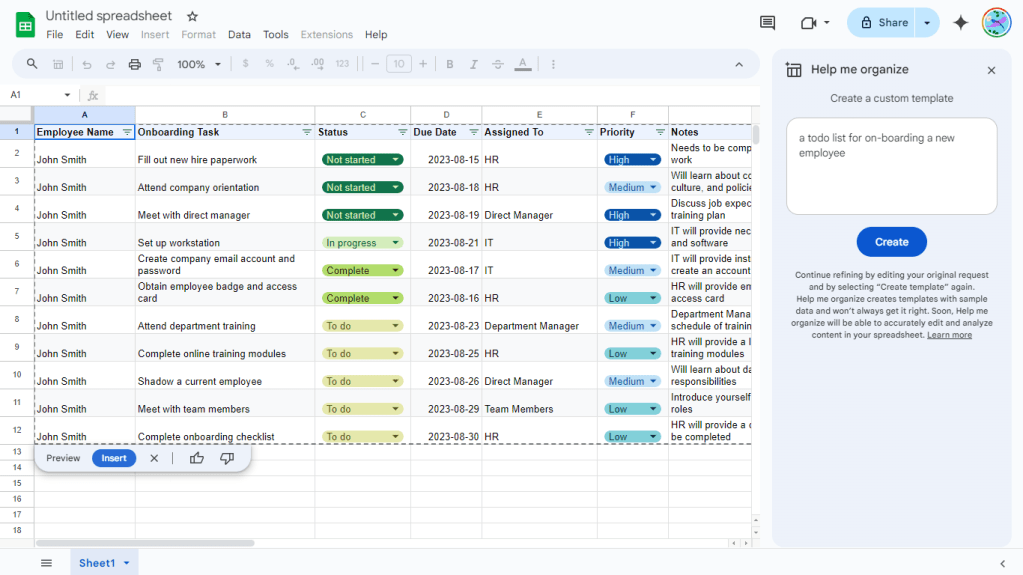1023x575 pixels.
Task: Click the undo arrow in toolbar
Action: tap(86, 64)
